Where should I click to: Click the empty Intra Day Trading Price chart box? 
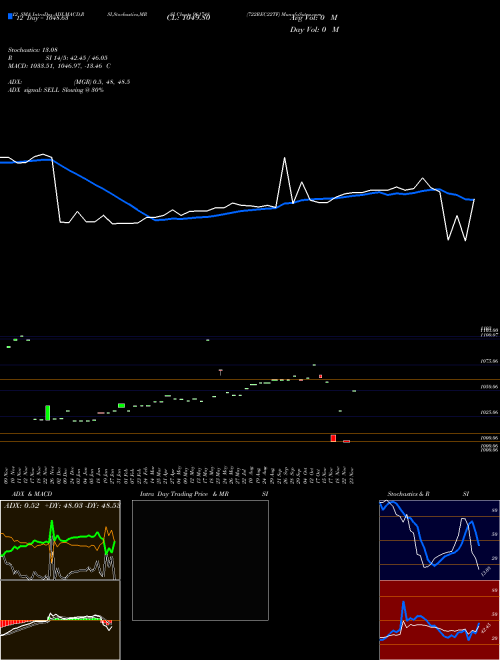pos(200,560)
